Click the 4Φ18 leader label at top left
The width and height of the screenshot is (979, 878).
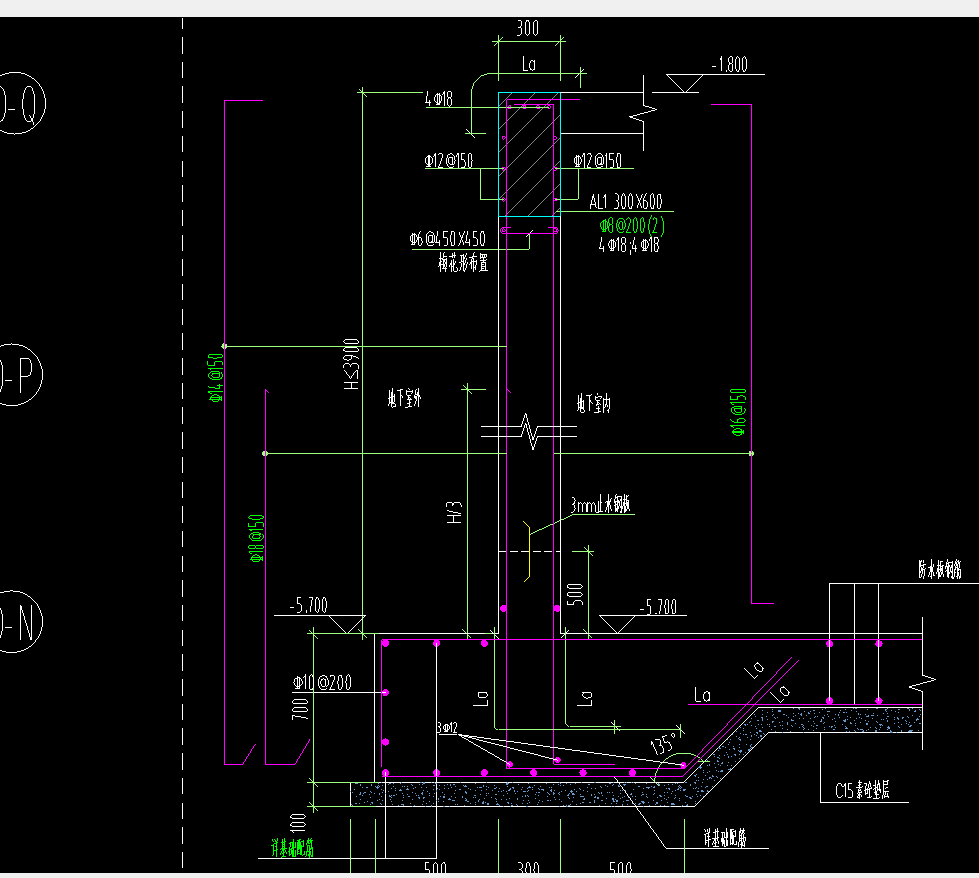click(439, 99)
